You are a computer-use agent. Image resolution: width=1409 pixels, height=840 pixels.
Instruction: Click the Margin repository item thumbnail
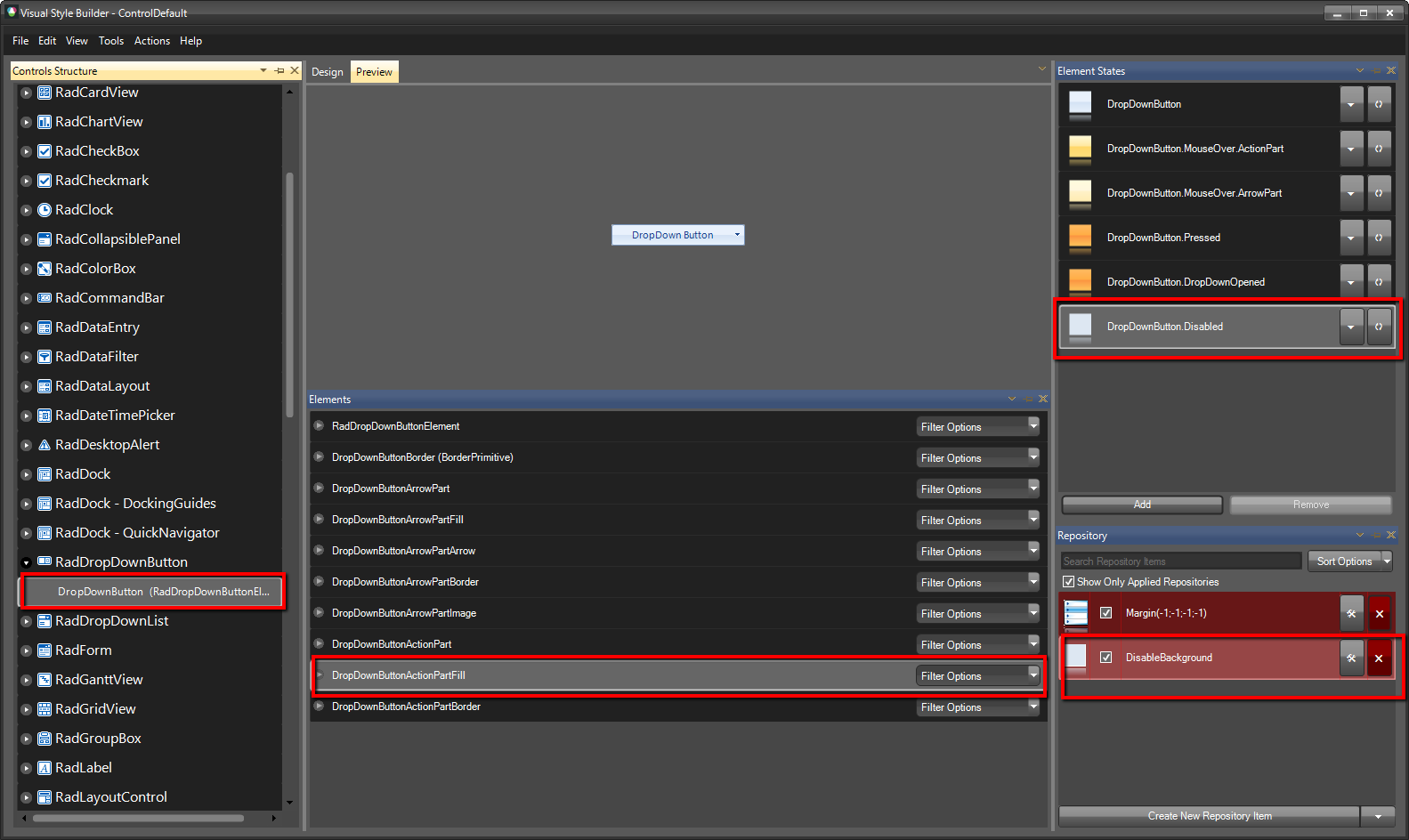[x=1076, y=613]
